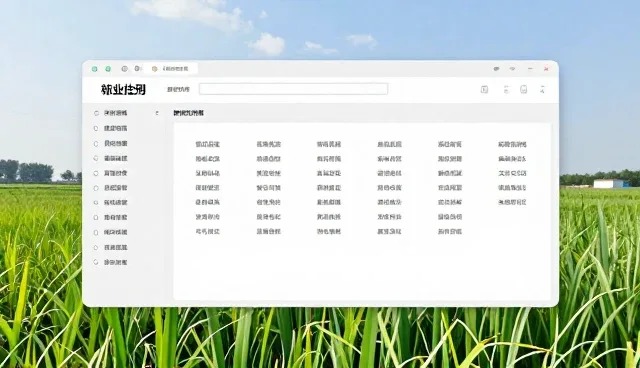This screenshot has height=368, width=640.
Task: Click the list-style icon in the header toolbar
Action: tap(506, 89)
